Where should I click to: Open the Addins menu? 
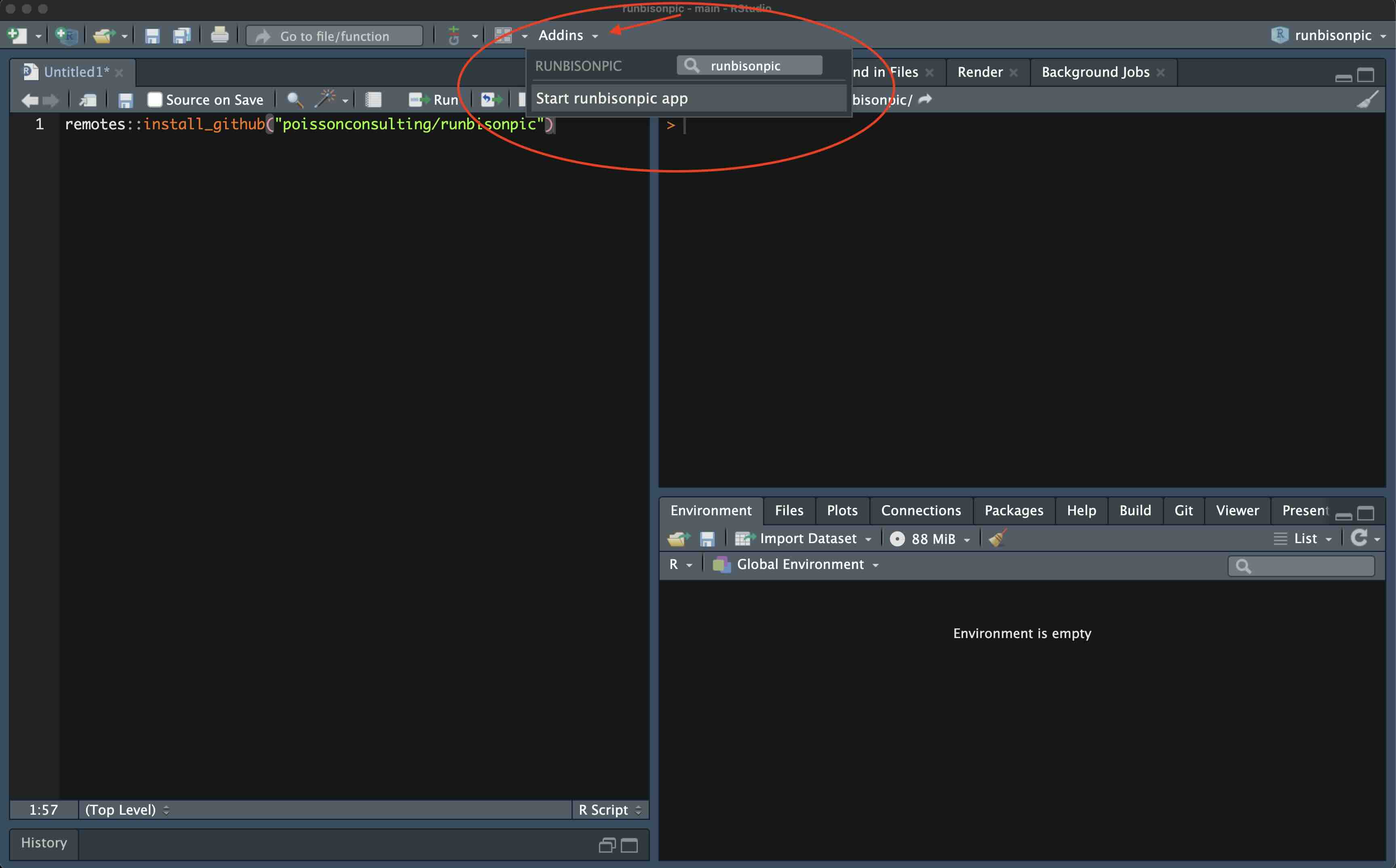click(568, 35)
